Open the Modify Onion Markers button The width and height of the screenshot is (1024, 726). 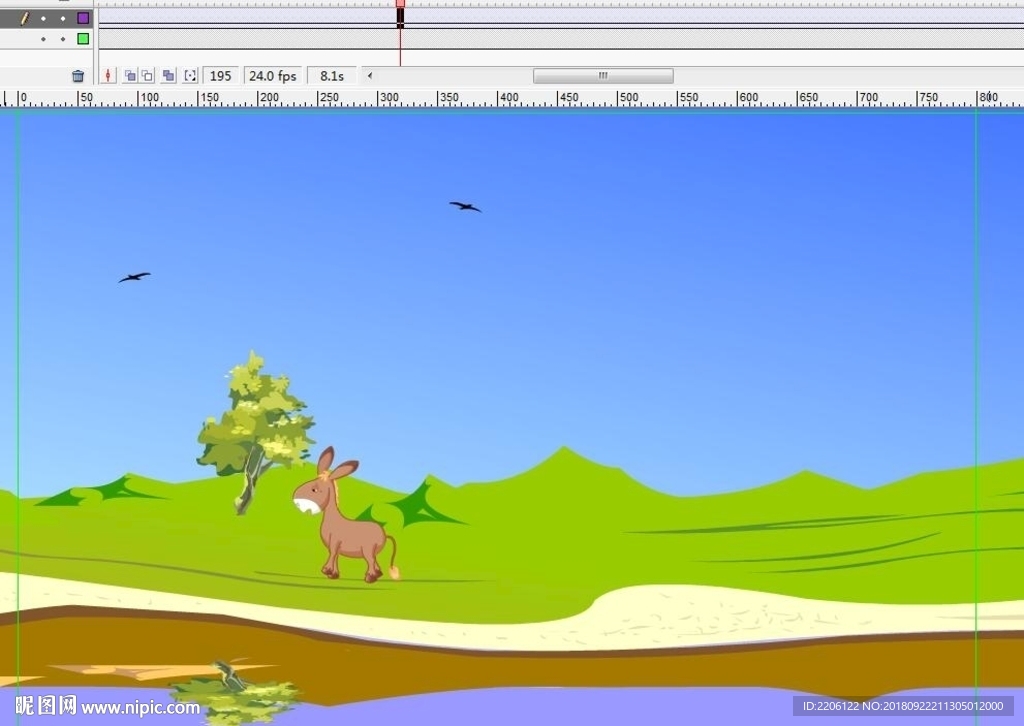(x=190, y=76)
